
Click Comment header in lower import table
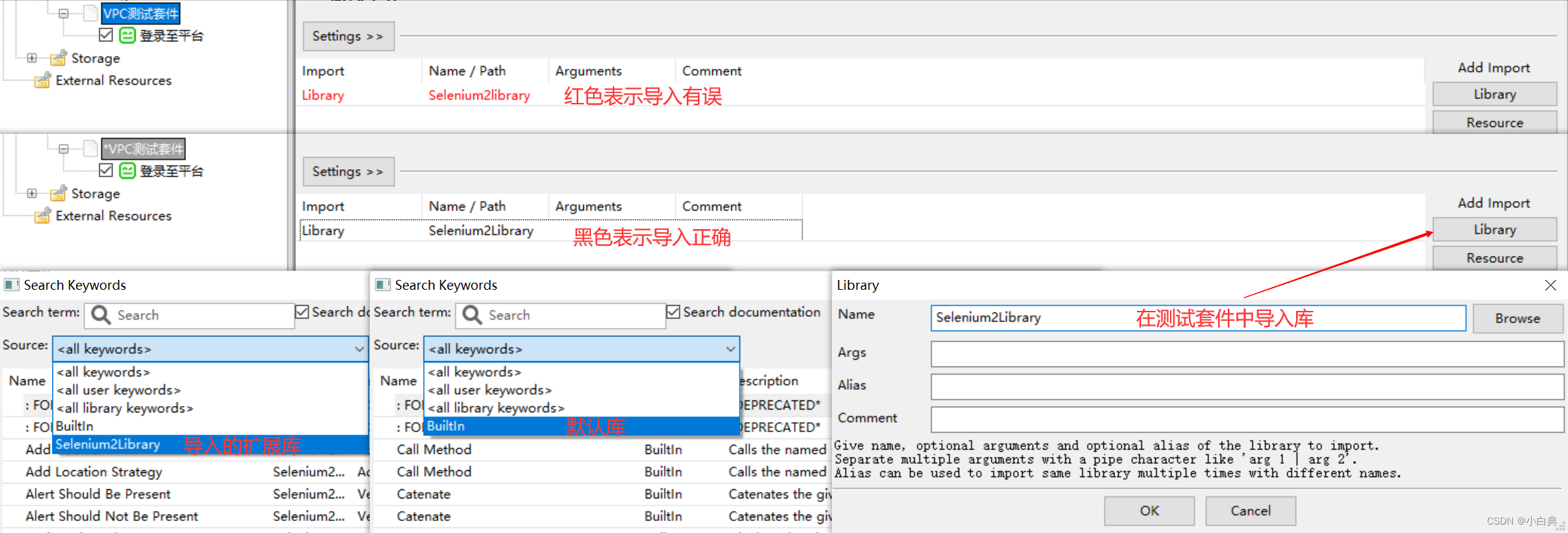click(x=711, y=207)
